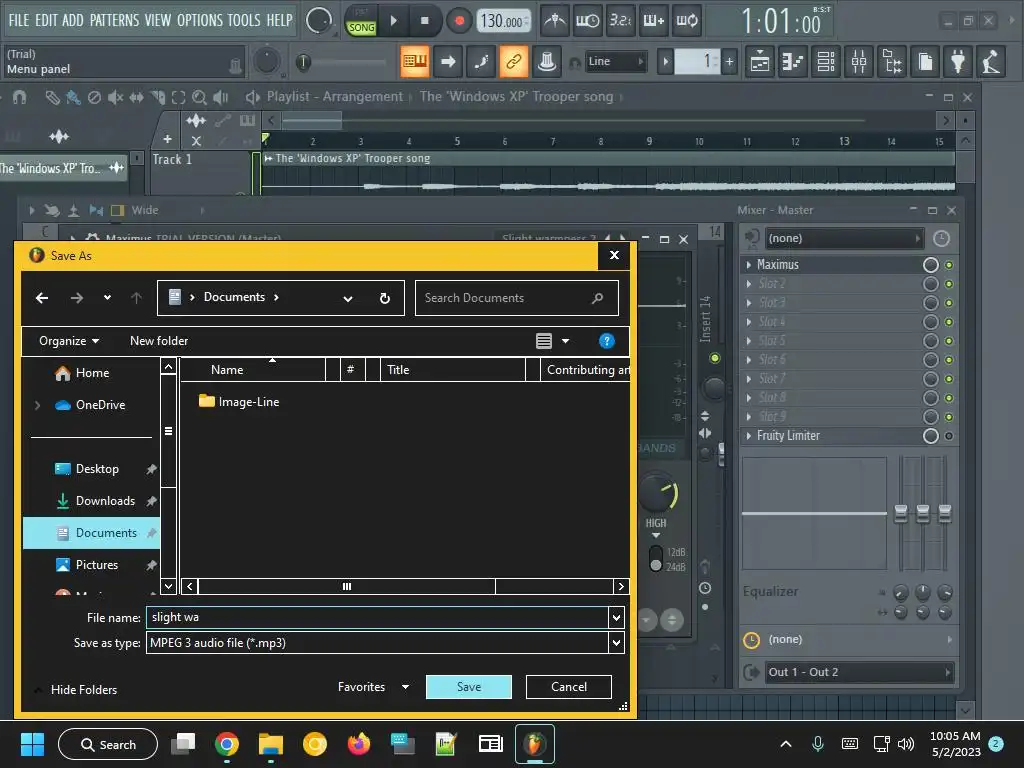1024x768 pixels.
Task: Open the TOOLS menu
Action: (x=244, y=20)
